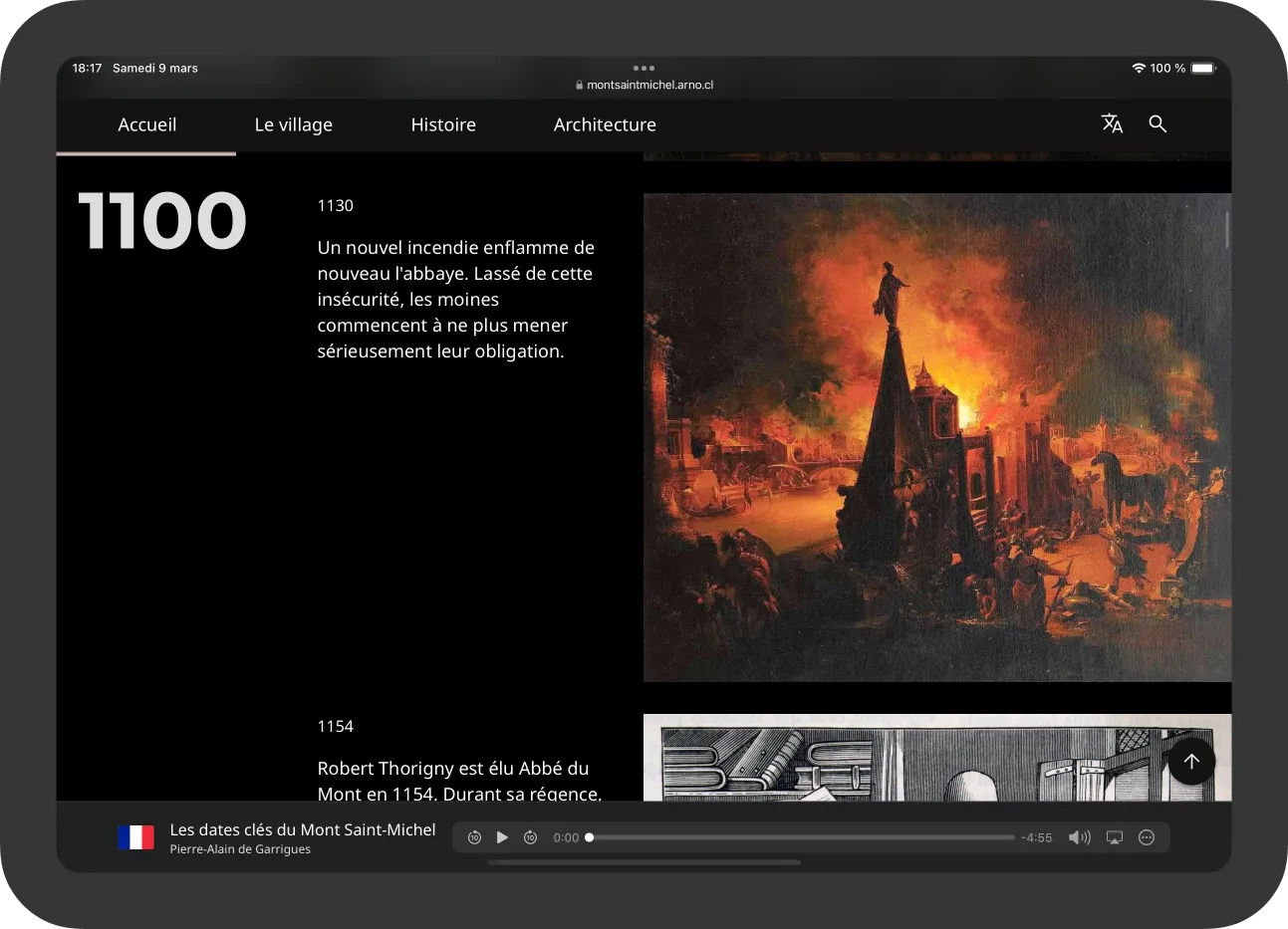Click the French flag icon

pyautogui.click(x=135, y=837)
